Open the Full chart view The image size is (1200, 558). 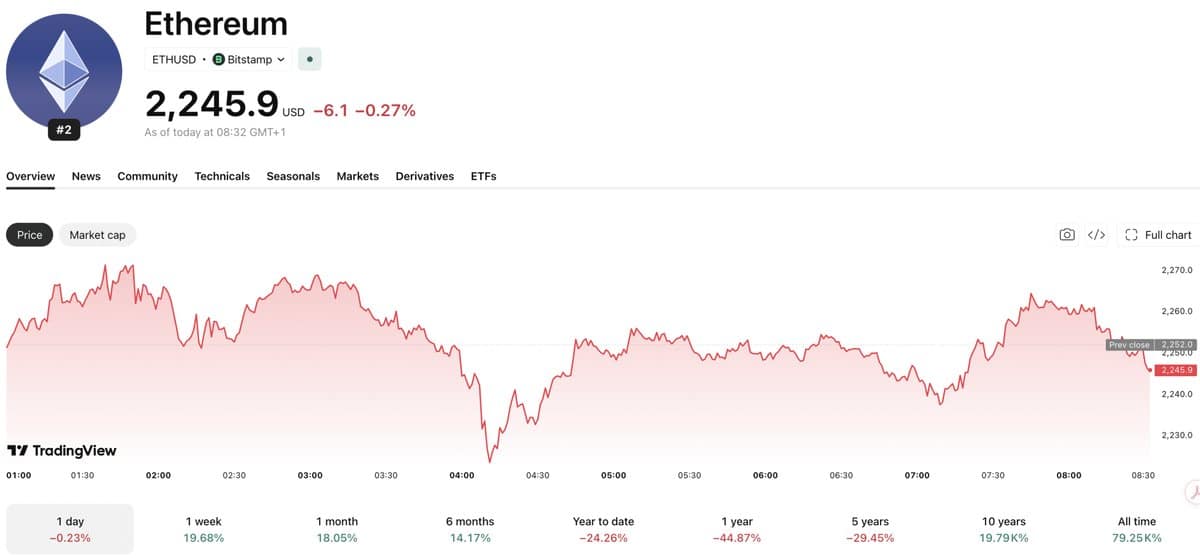[x=1158, y=235]
